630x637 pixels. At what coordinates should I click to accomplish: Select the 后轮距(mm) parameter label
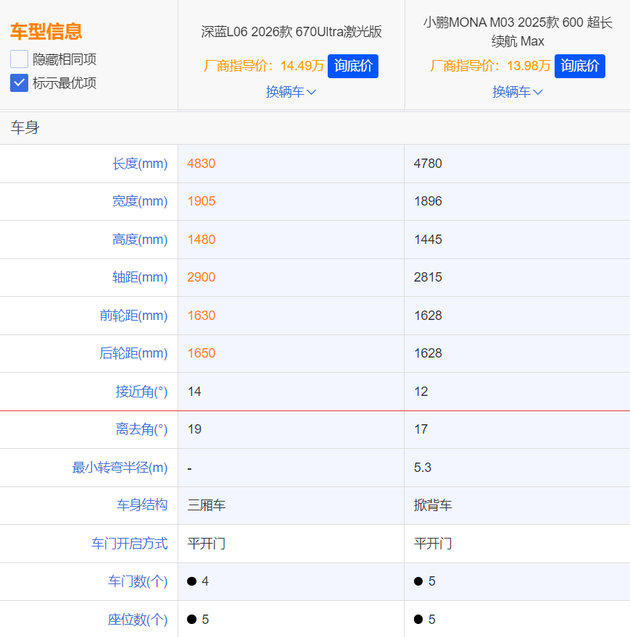(134, 353)
